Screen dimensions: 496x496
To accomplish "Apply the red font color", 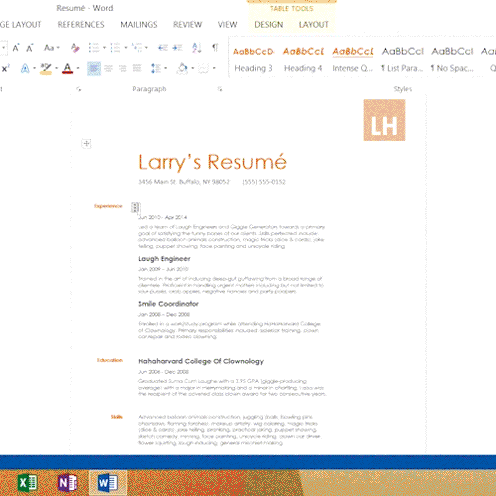I will (x=67, y=68).
